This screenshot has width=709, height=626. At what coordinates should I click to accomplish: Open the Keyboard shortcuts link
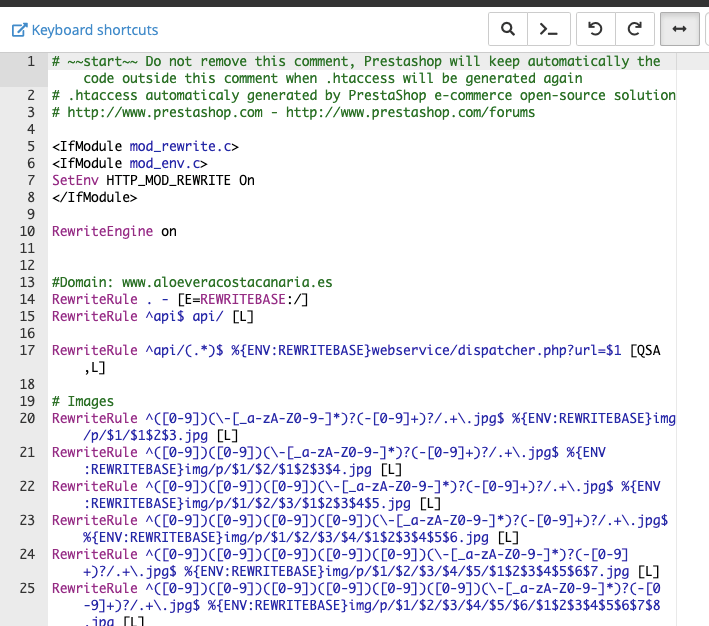[x=85, y=30]
